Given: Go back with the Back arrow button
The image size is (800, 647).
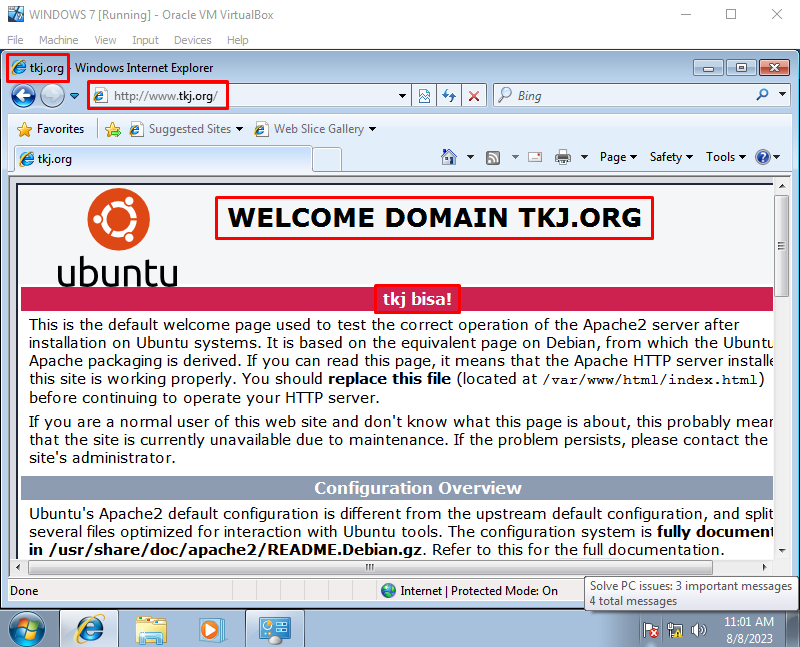Looking at the screenshot, I should 23,95.
